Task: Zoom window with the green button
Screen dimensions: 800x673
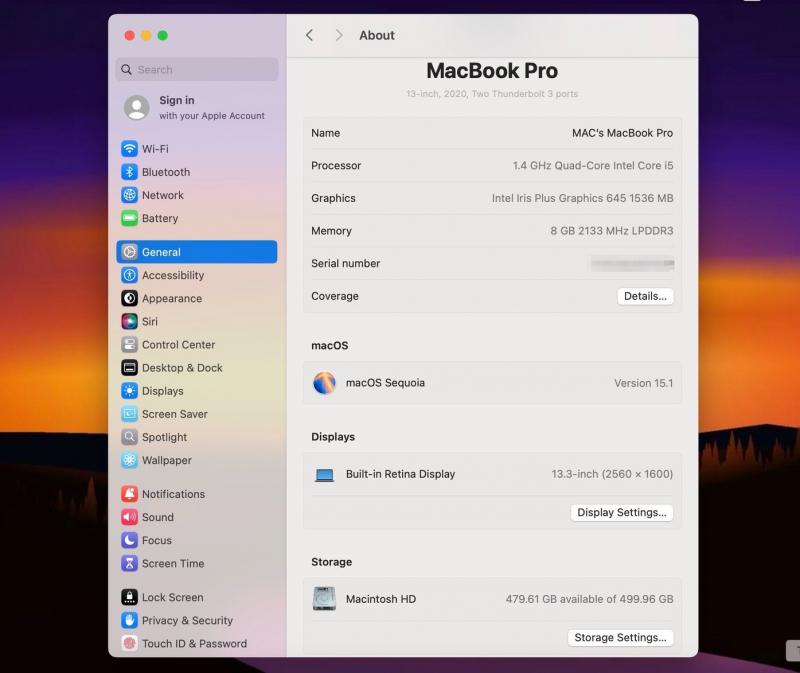Action: tap(163, 35)
